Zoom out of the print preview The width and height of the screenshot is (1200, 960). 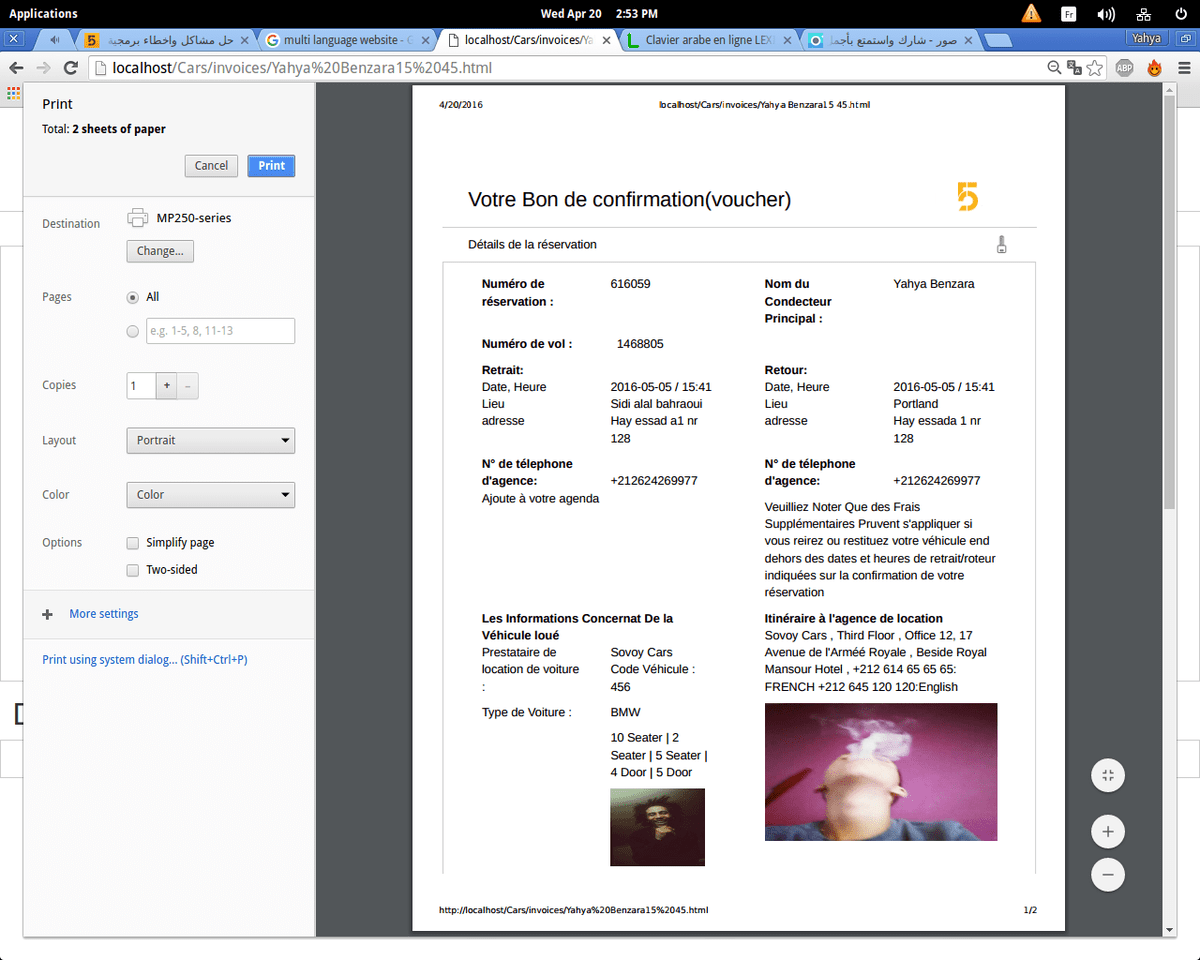coord(1107,874)
